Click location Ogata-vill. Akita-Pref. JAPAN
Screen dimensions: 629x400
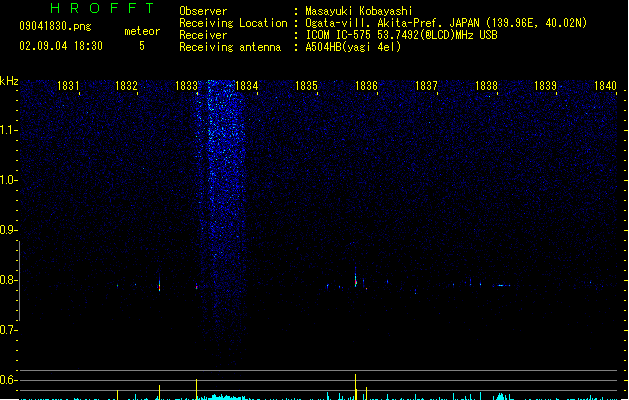coord(392,23)
